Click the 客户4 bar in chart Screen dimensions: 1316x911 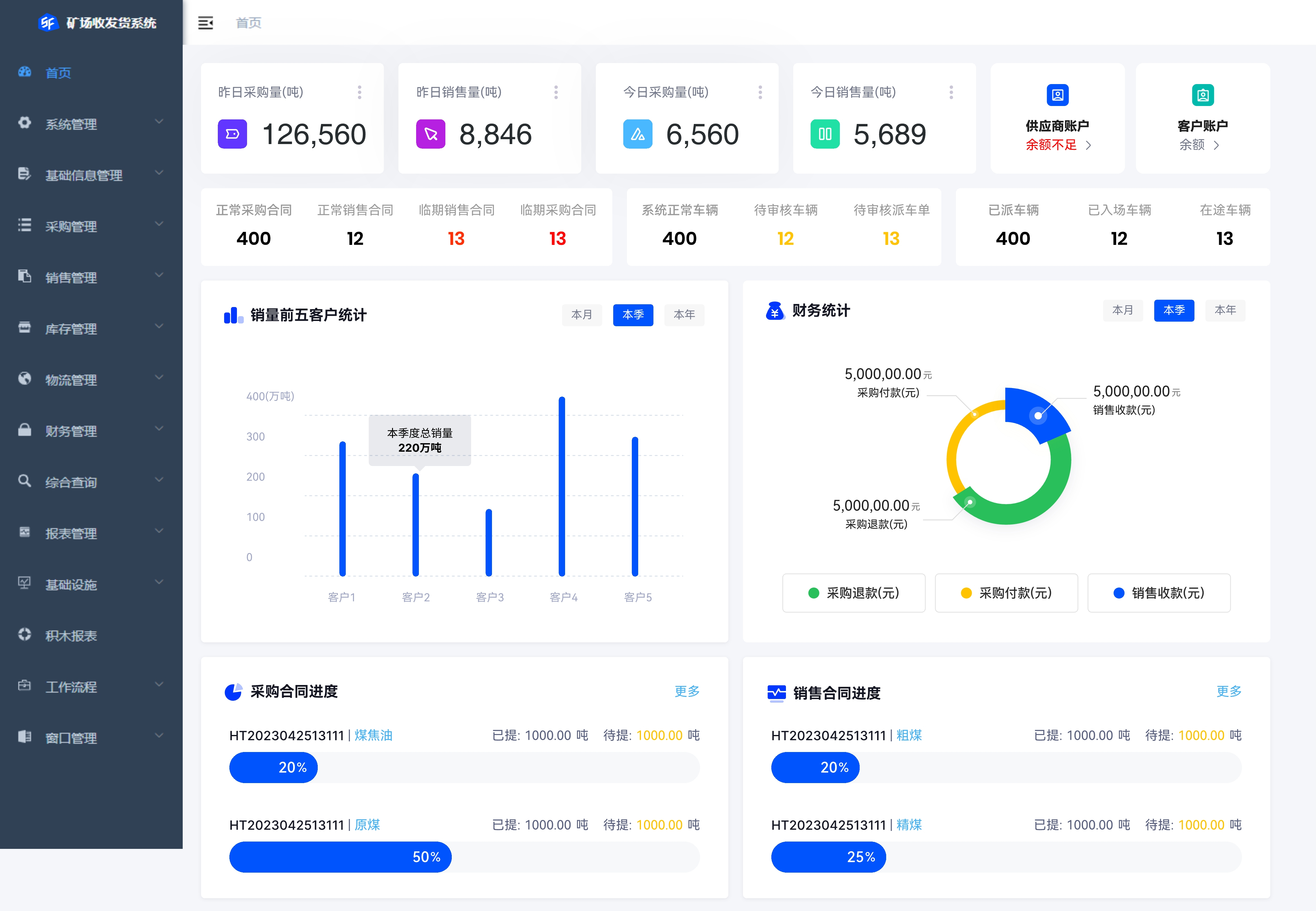(562, 486)
